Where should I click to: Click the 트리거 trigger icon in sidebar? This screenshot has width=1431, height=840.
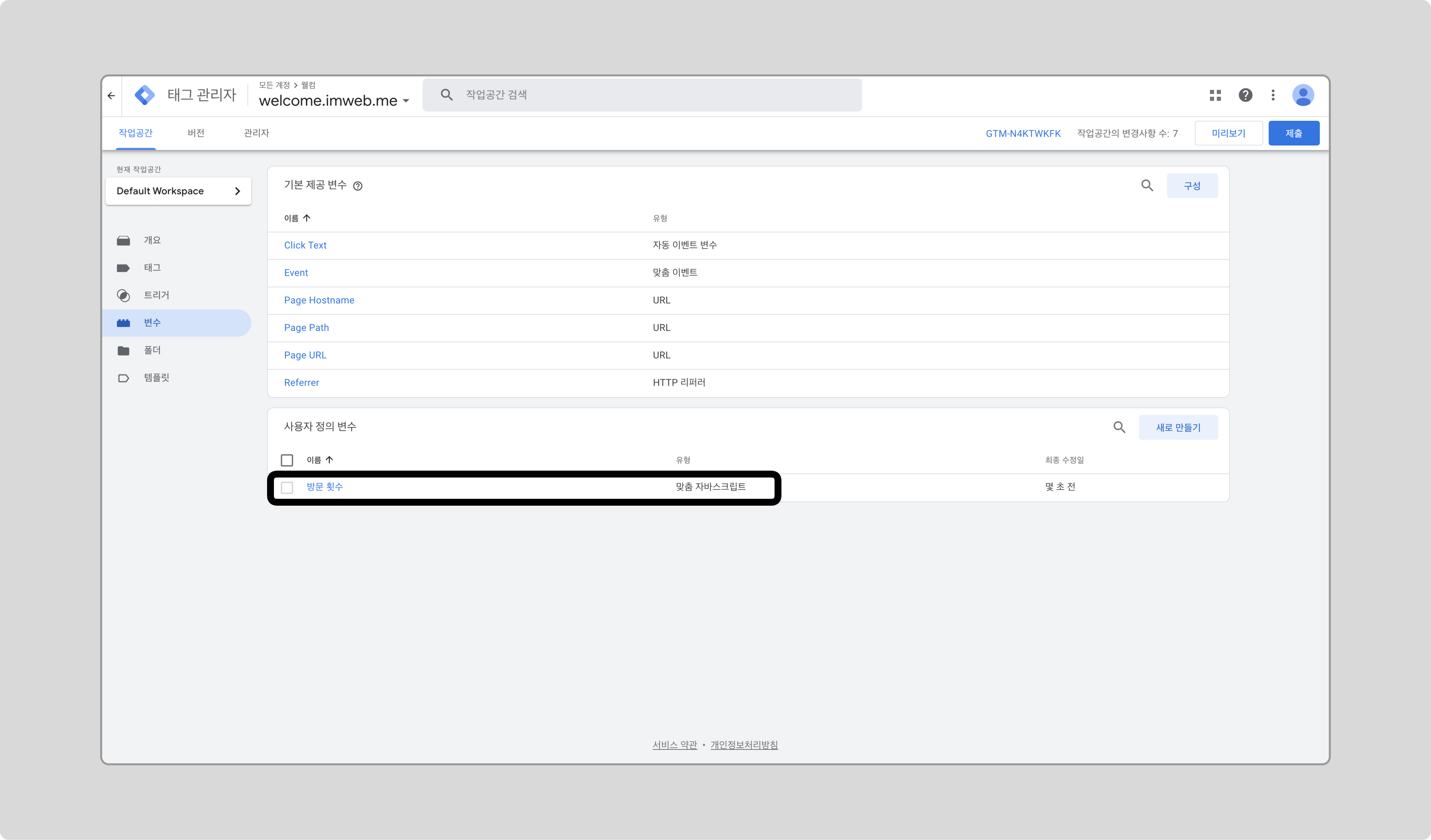tap(123, 295)
